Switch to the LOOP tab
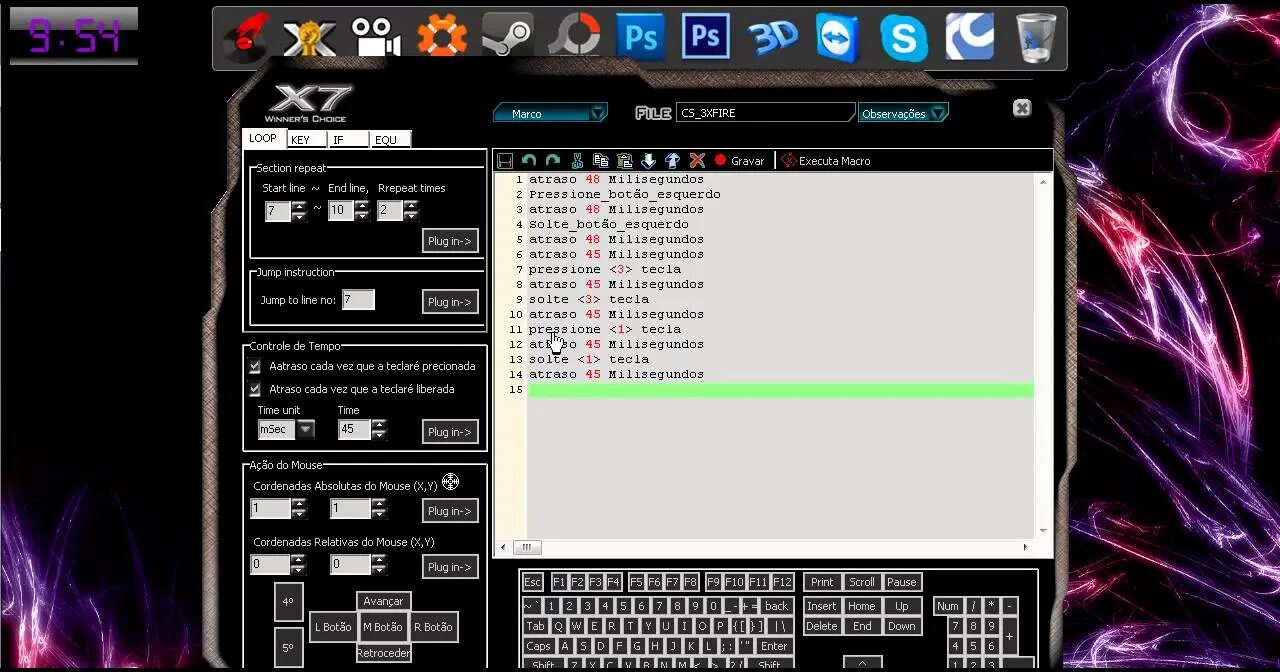This screenshot has height=672, width=1280. tap(263, 139)
